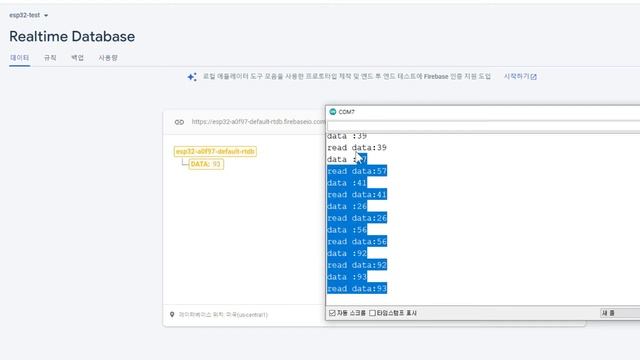640x360 pixels.
Task: Switch to the 사용량 tab
Action: [x=108, y=58]
